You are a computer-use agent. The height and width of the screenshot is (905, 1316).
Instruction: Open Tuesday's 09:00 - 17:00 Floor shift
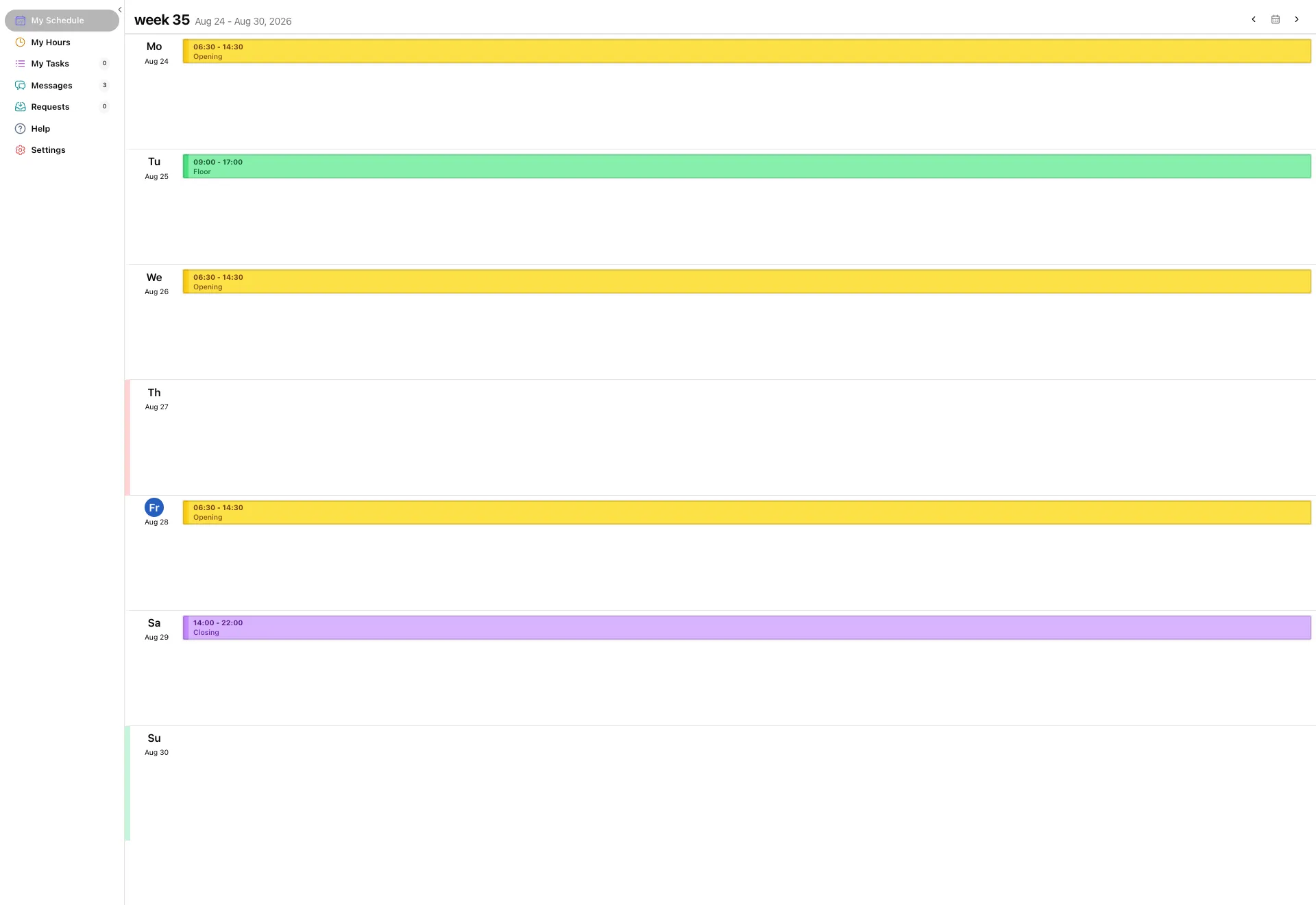point(747,167)
